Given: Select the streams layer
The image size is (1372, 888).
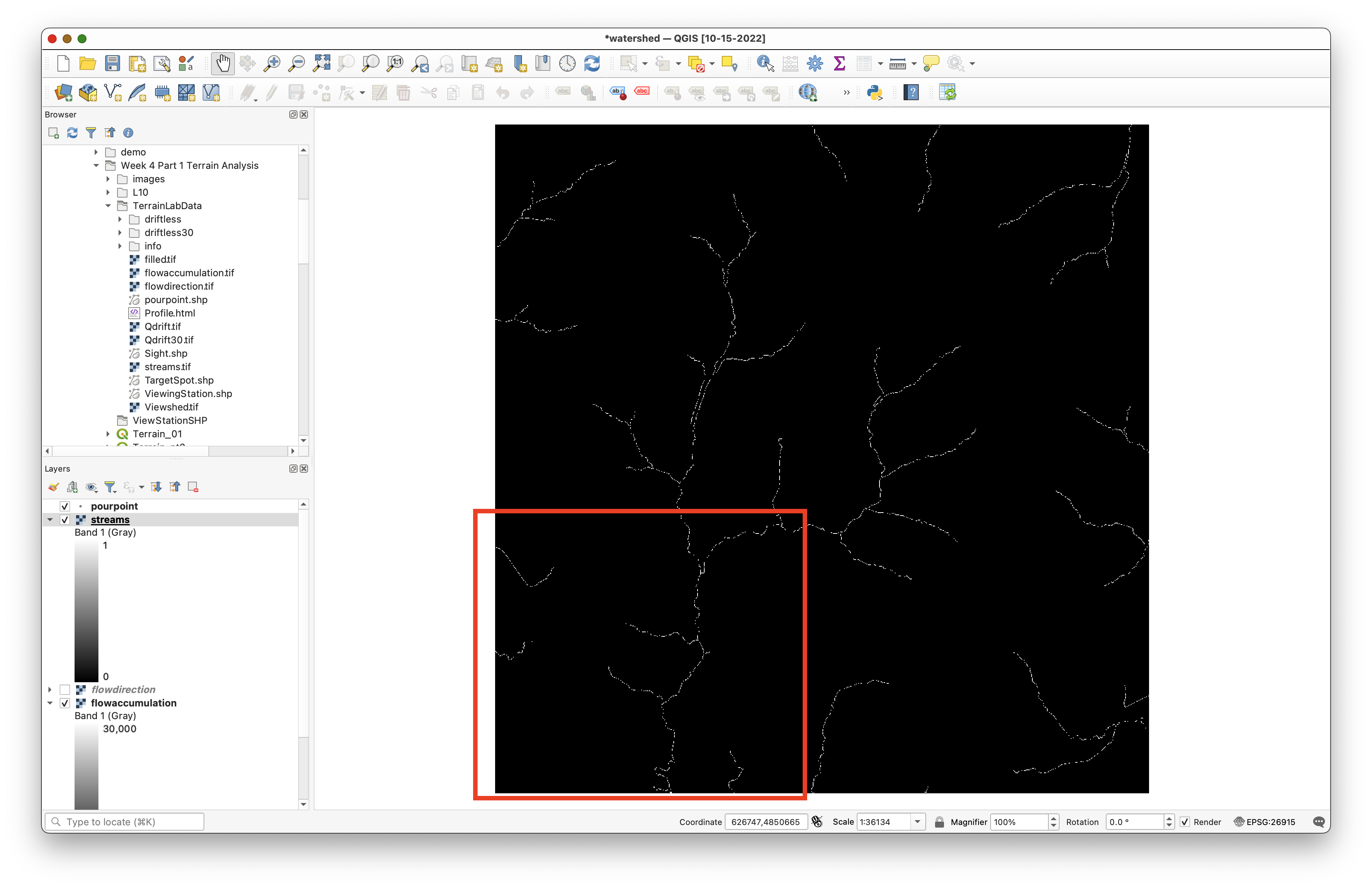Looking at the screenshot, I should tap(110, 520).
